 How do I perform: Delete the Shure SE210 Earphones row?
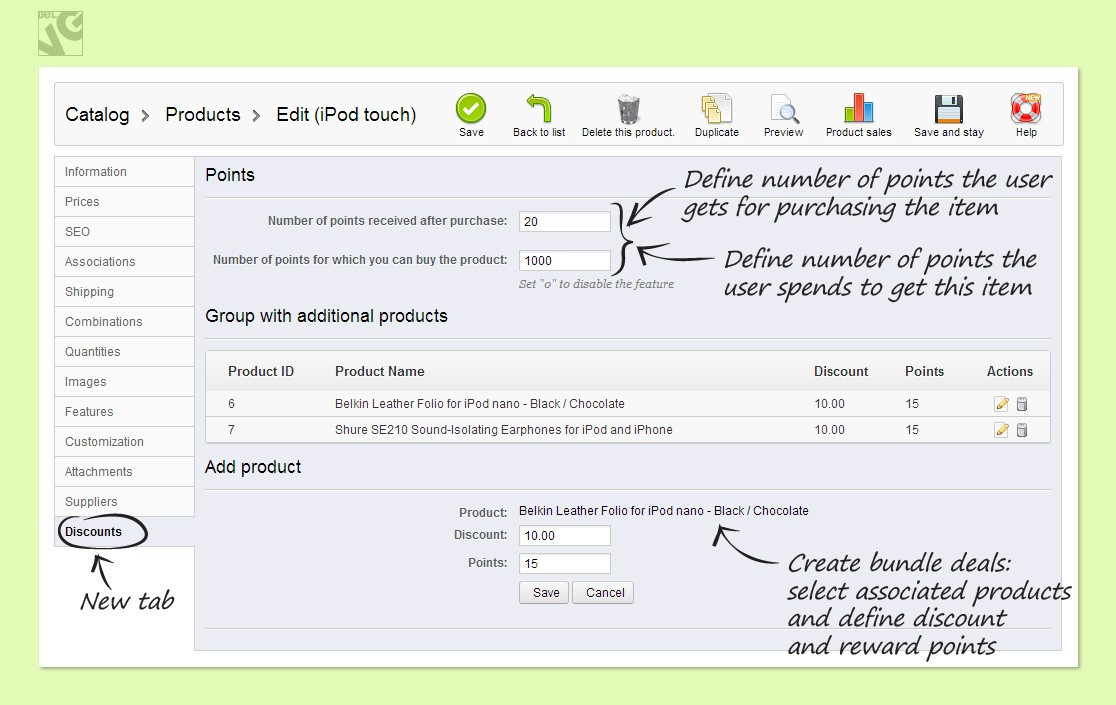[x=1022, y=430]
